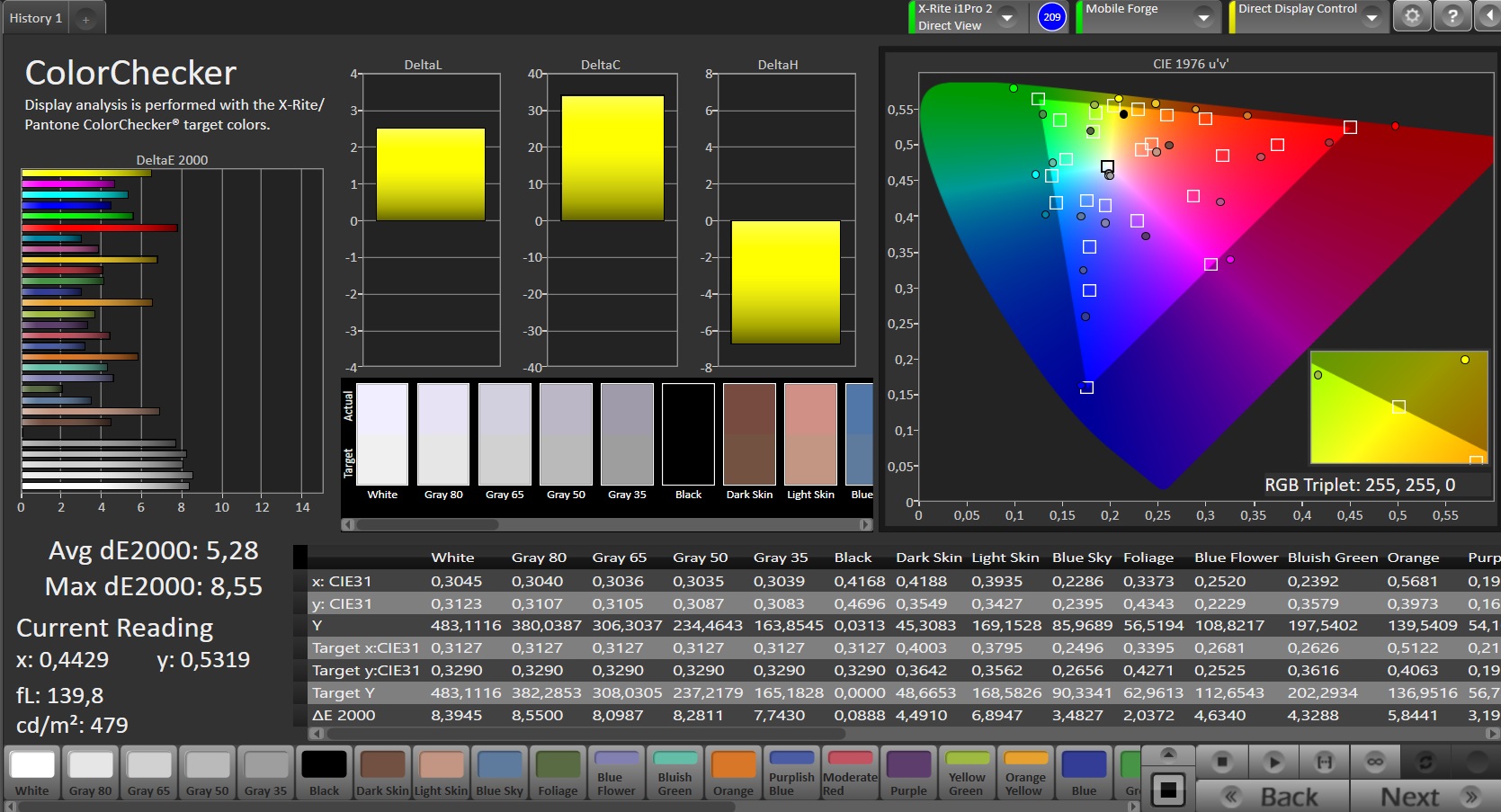The image size is (1501, 812).
Task: Click the blue 209 meter indicator circle
Action: pos(1051,16)
